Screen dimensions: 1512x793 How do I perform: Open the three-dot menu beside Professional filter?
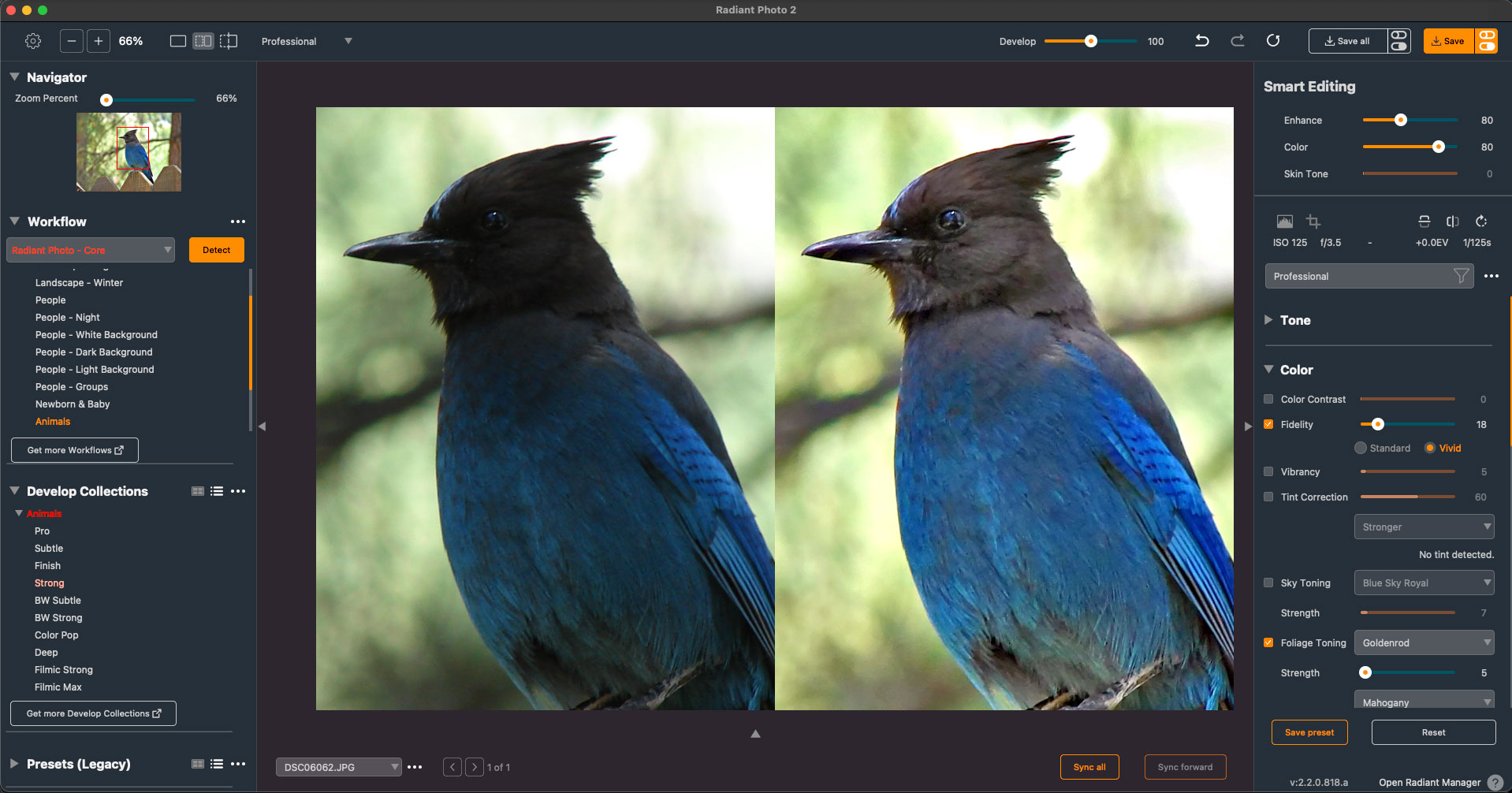(1491, 276)
